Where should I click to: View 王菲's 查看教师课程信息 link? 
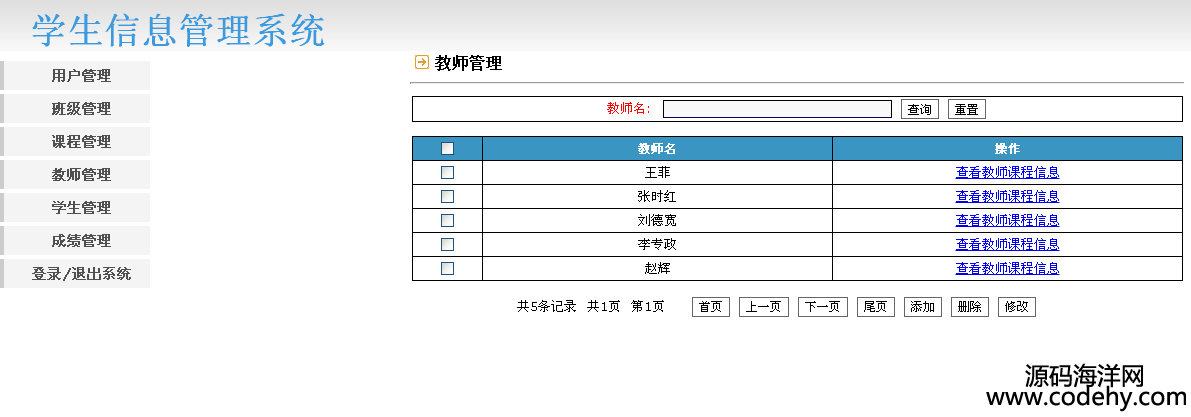1007,172
